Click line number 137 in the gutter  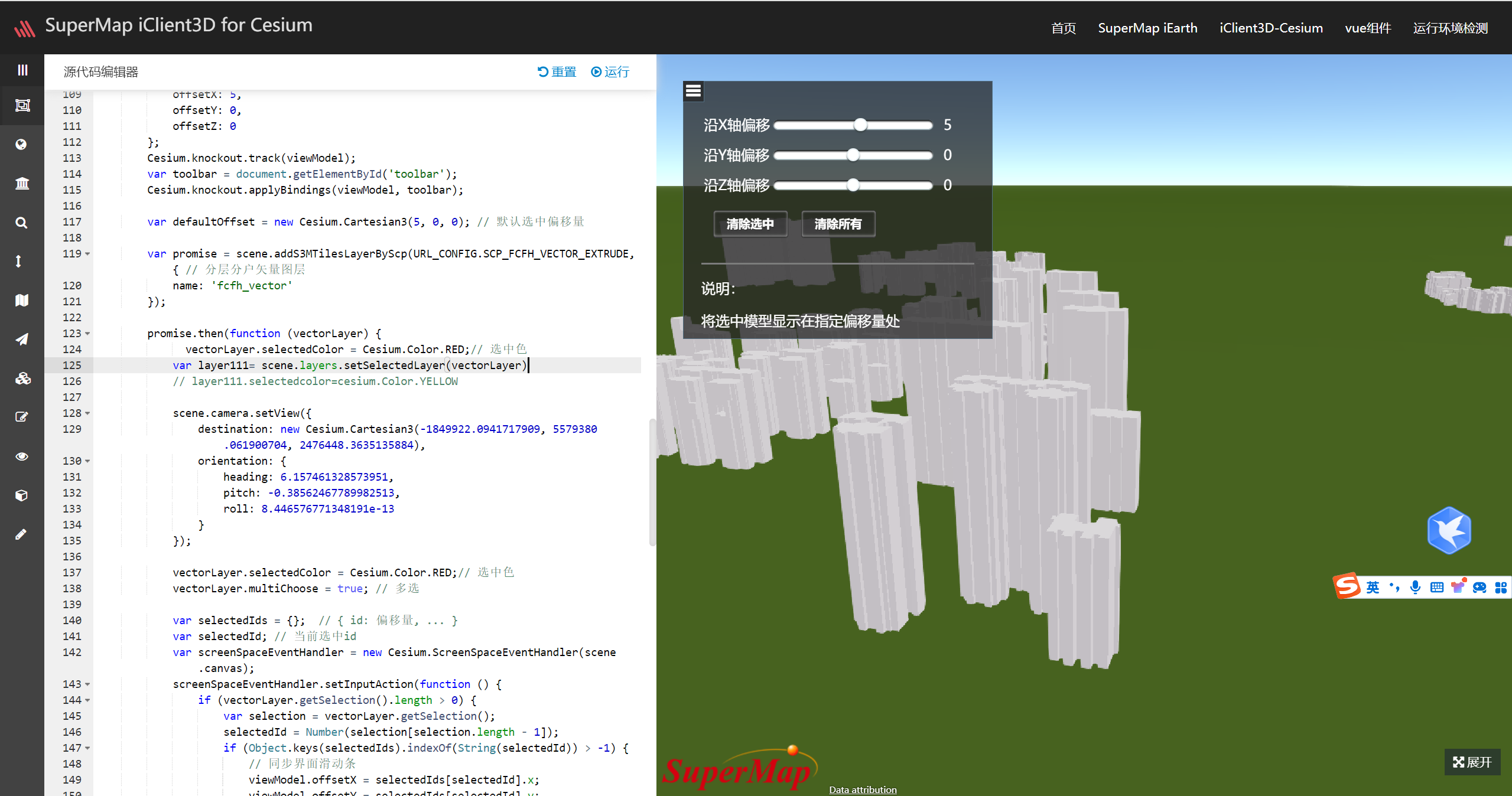72,572
